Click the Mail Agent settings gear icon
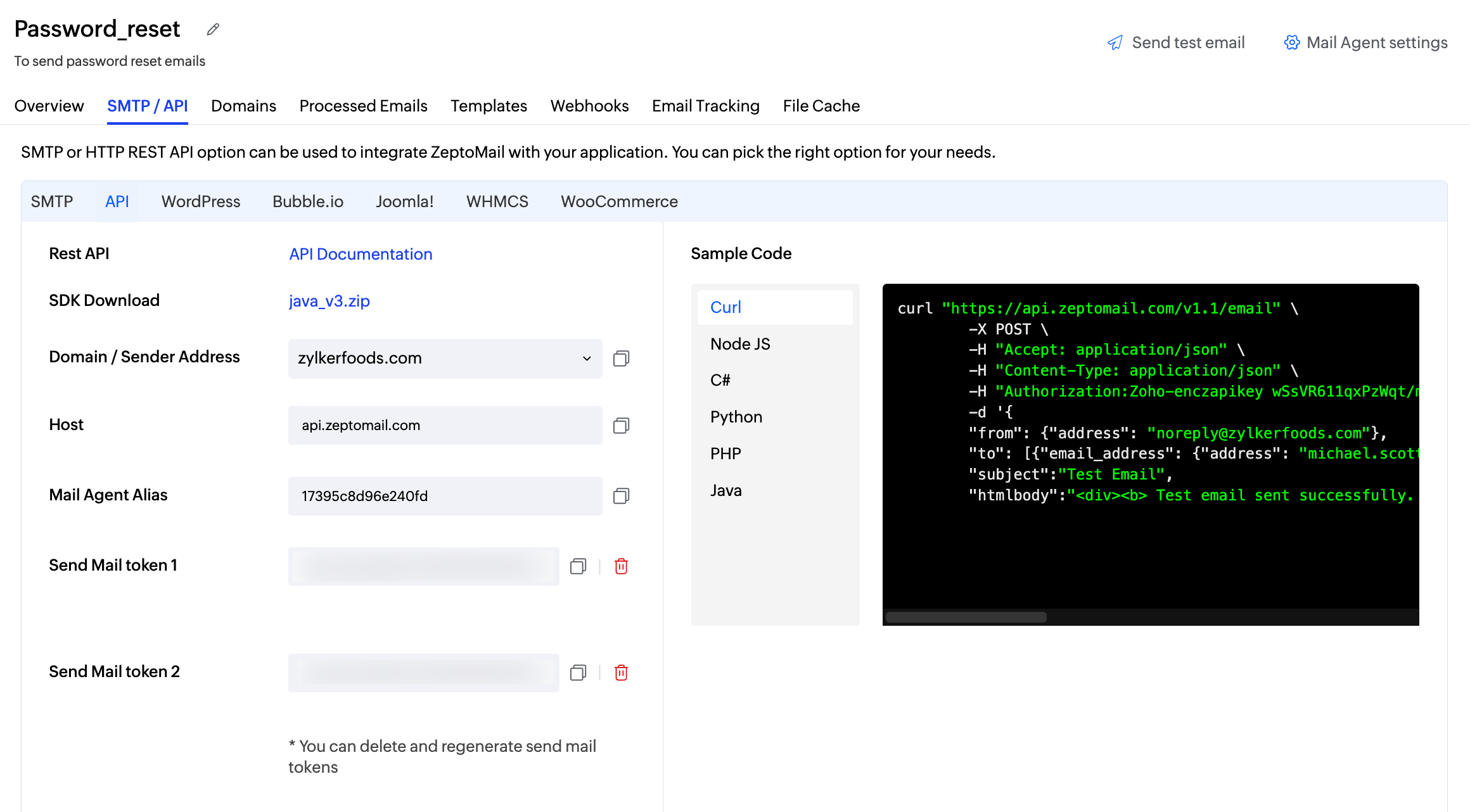Image resolution: width=1470 pixels, height=812 pixels. [1291, 42]
